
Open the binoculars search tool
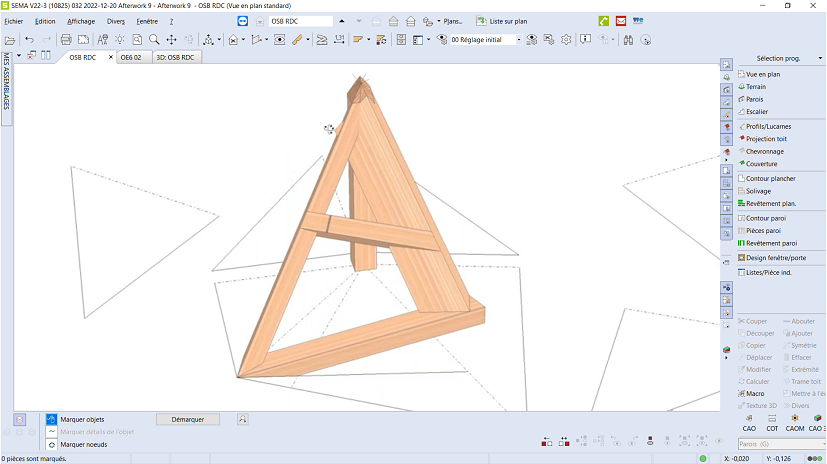pyautogui.click(x=629, y=40)
